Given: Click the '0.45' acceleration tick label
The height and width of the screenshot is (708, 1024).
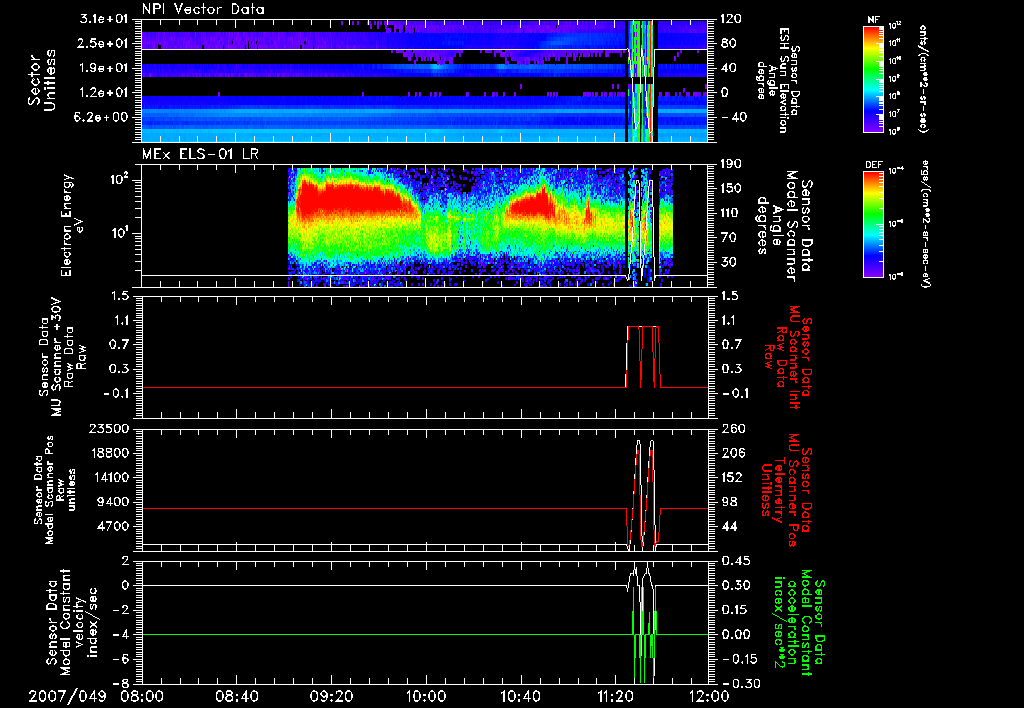Looking at the screenshot, I should pyautogui.click(x=735, y=561).
